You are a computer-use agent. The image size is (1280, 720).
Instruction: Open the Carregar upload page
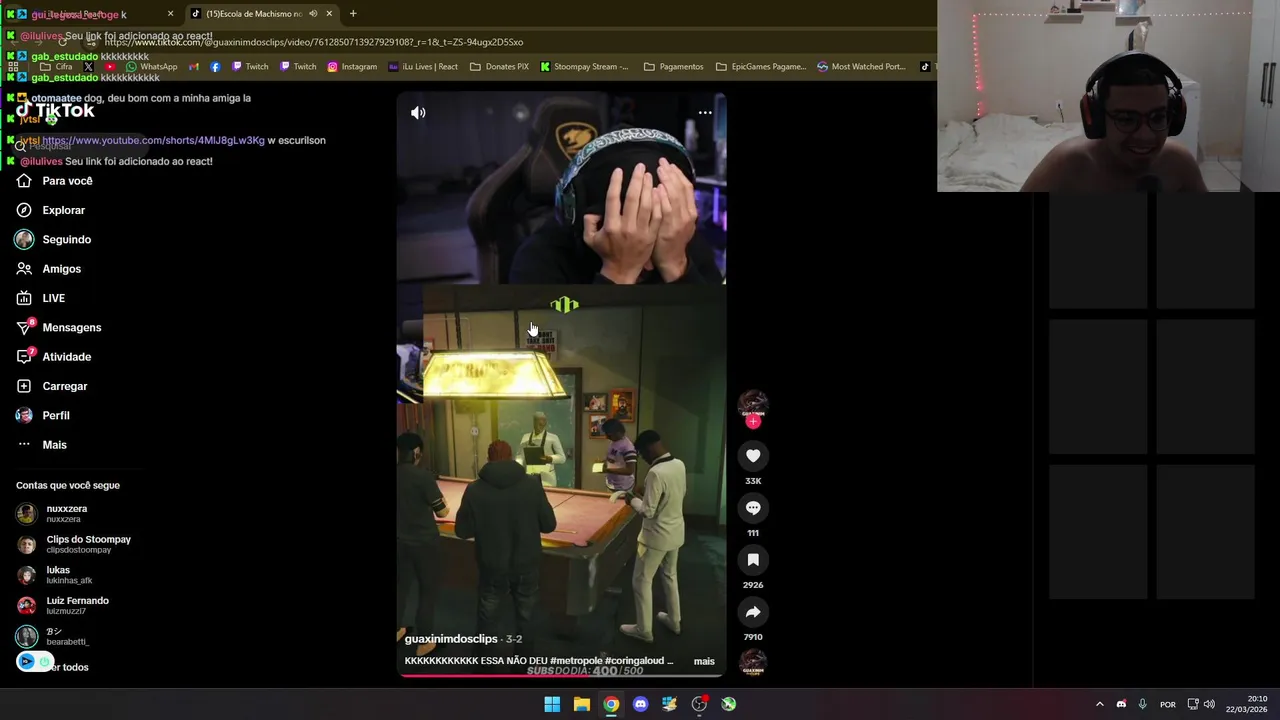tap(52, 386)
